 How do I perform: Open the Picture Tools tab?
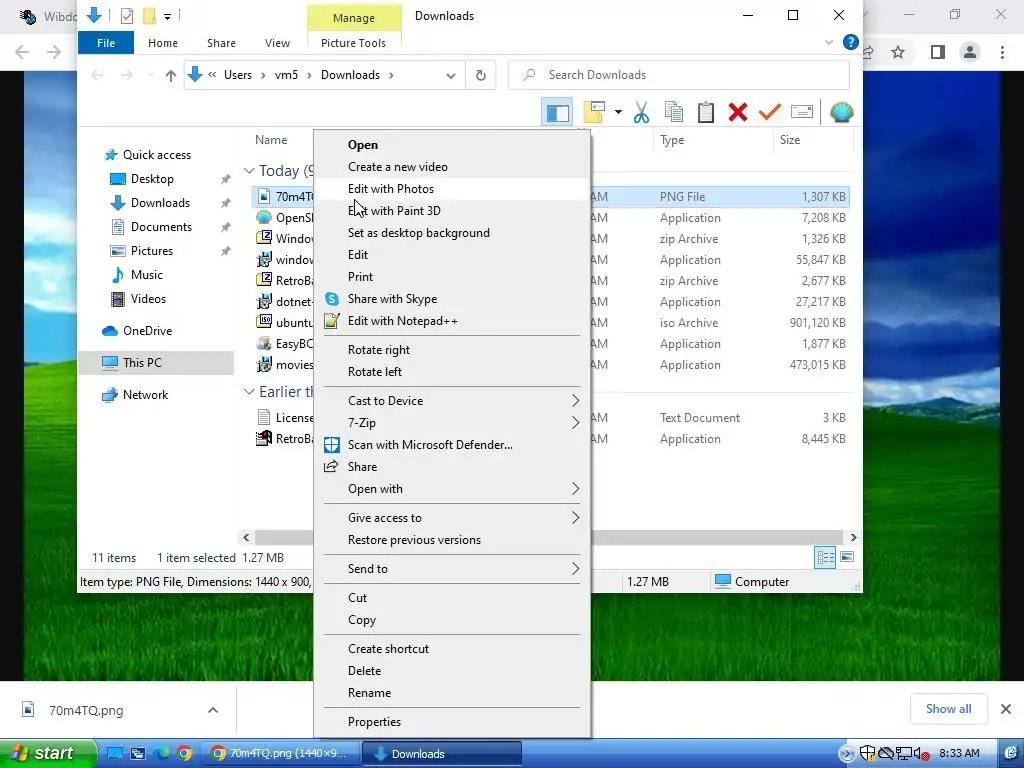click(353, 43)
